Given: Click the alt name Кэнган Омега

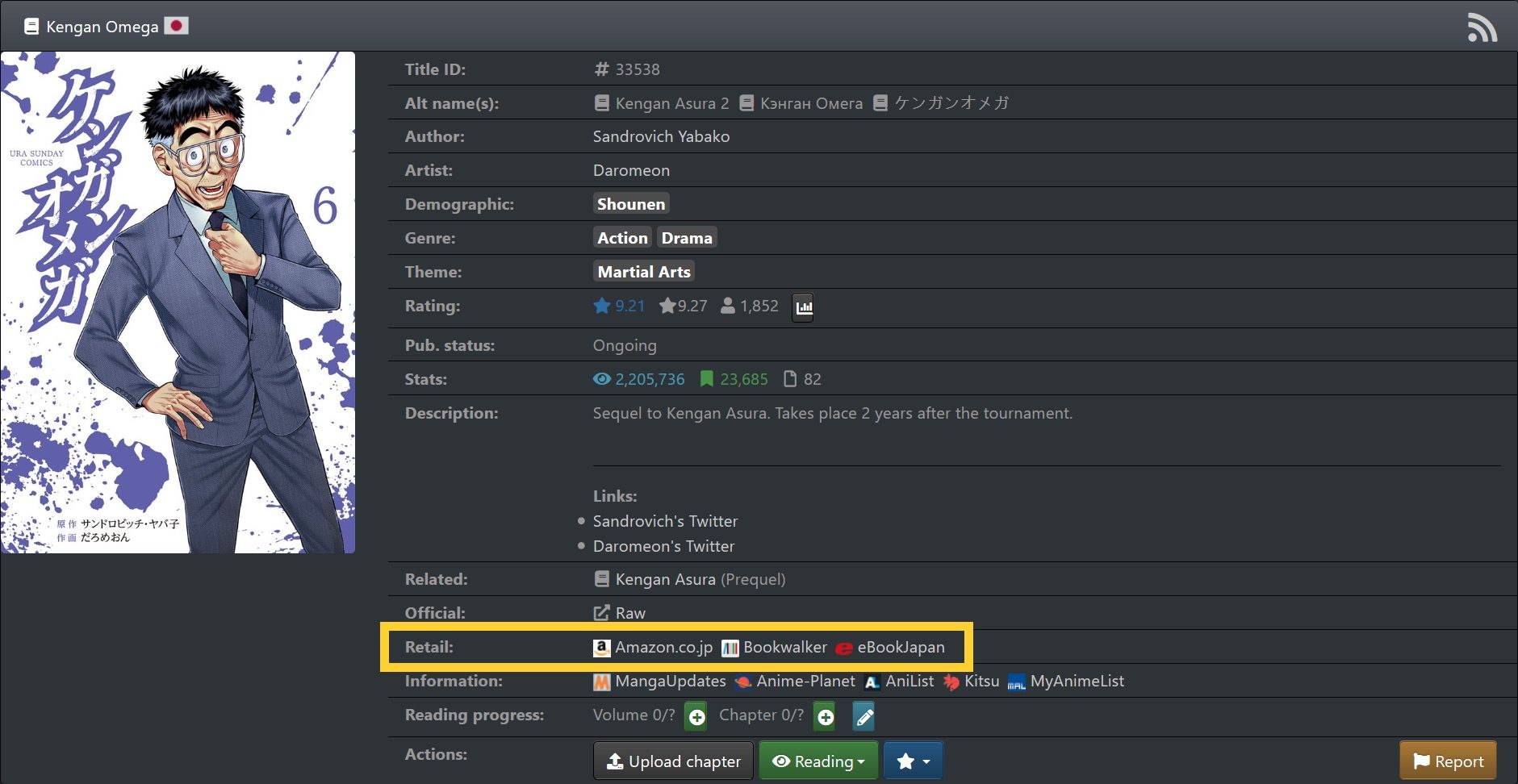Looking at the screenshot, I should 811,103.
